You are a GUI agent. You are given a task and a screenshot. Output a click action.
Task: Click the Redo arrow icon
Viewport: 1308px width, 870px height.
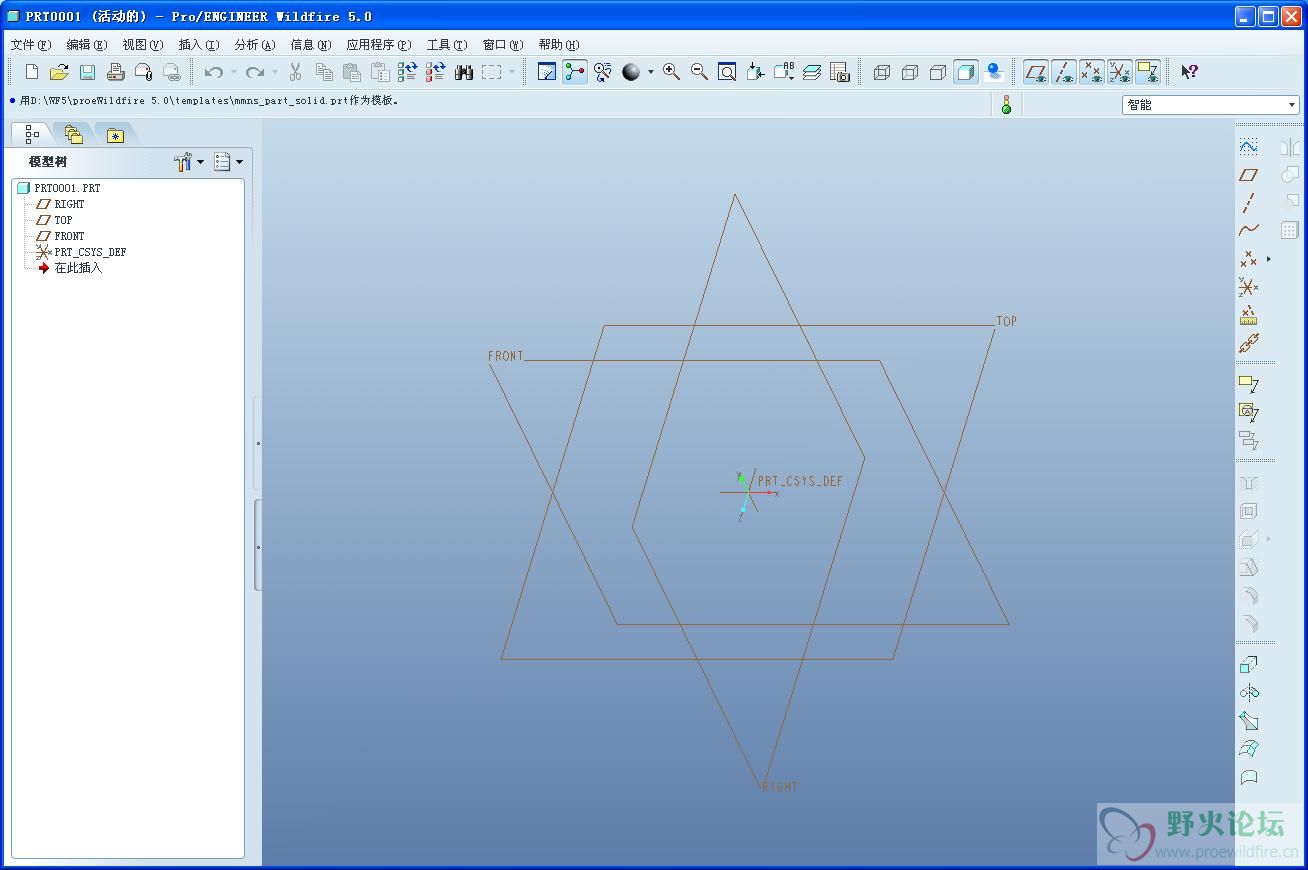(x=255, y=72)
